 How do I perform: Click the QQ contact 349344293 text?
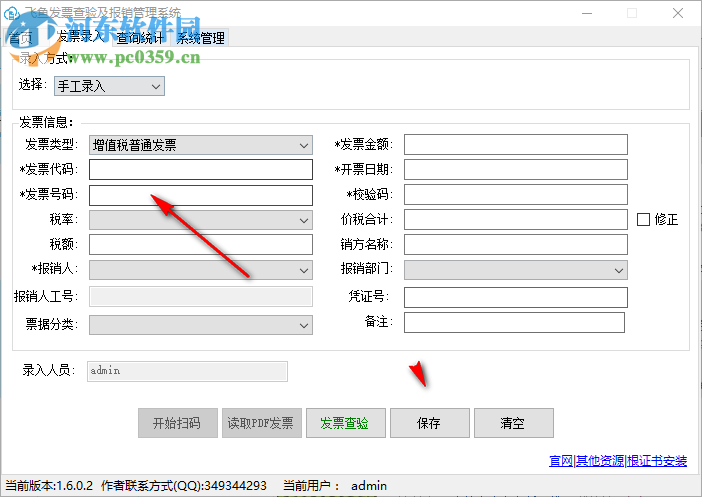pos(184,485)
